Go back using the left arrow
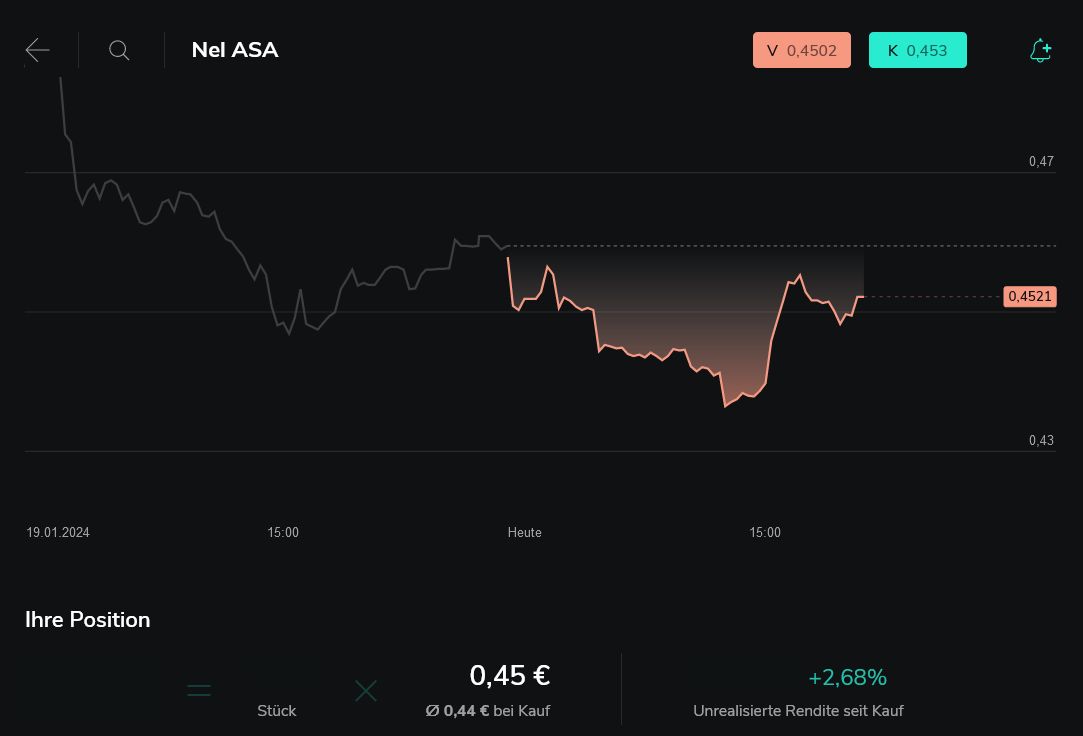The image size is (1083, 736). (x=38, y=50)
